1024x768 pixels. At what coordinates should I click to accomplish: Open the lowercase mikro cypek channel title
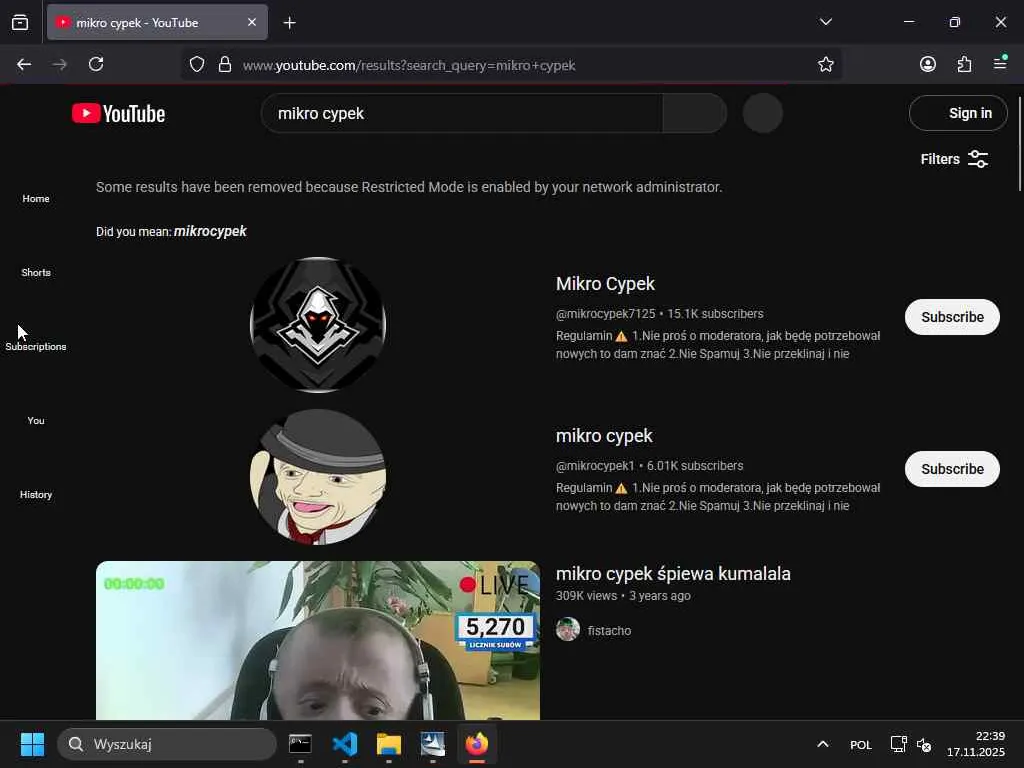click(x=604, y=436)
